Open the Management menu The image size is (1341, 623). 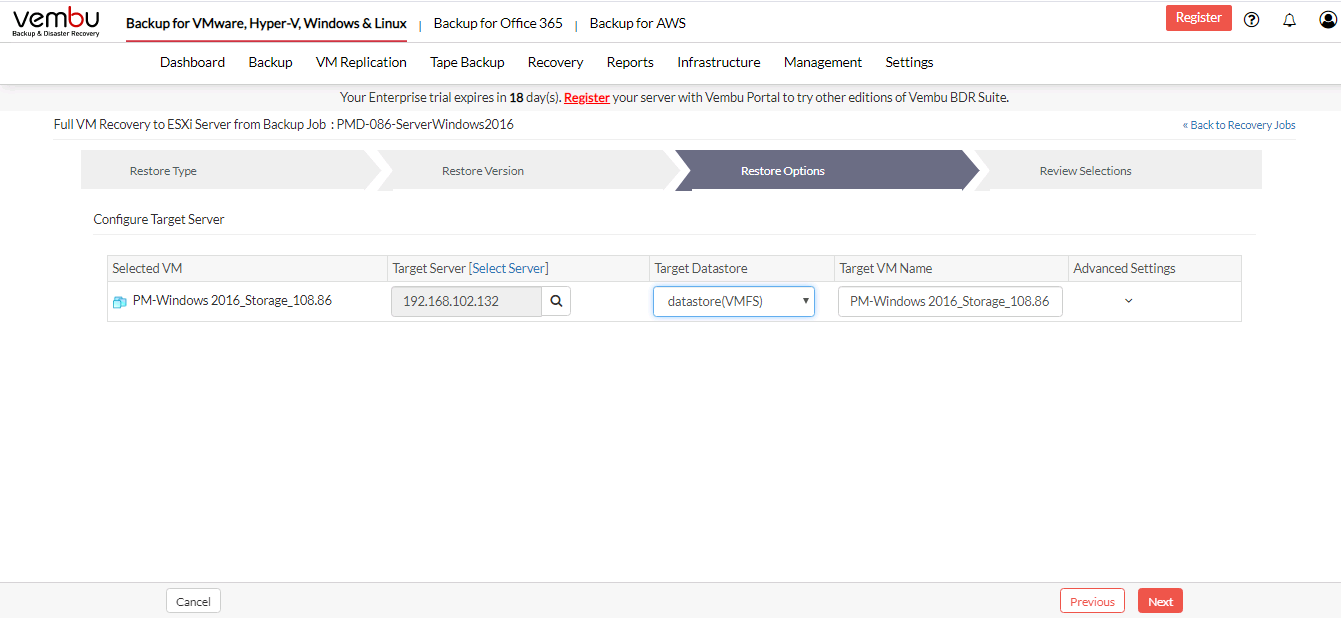(x=823, y=62)
